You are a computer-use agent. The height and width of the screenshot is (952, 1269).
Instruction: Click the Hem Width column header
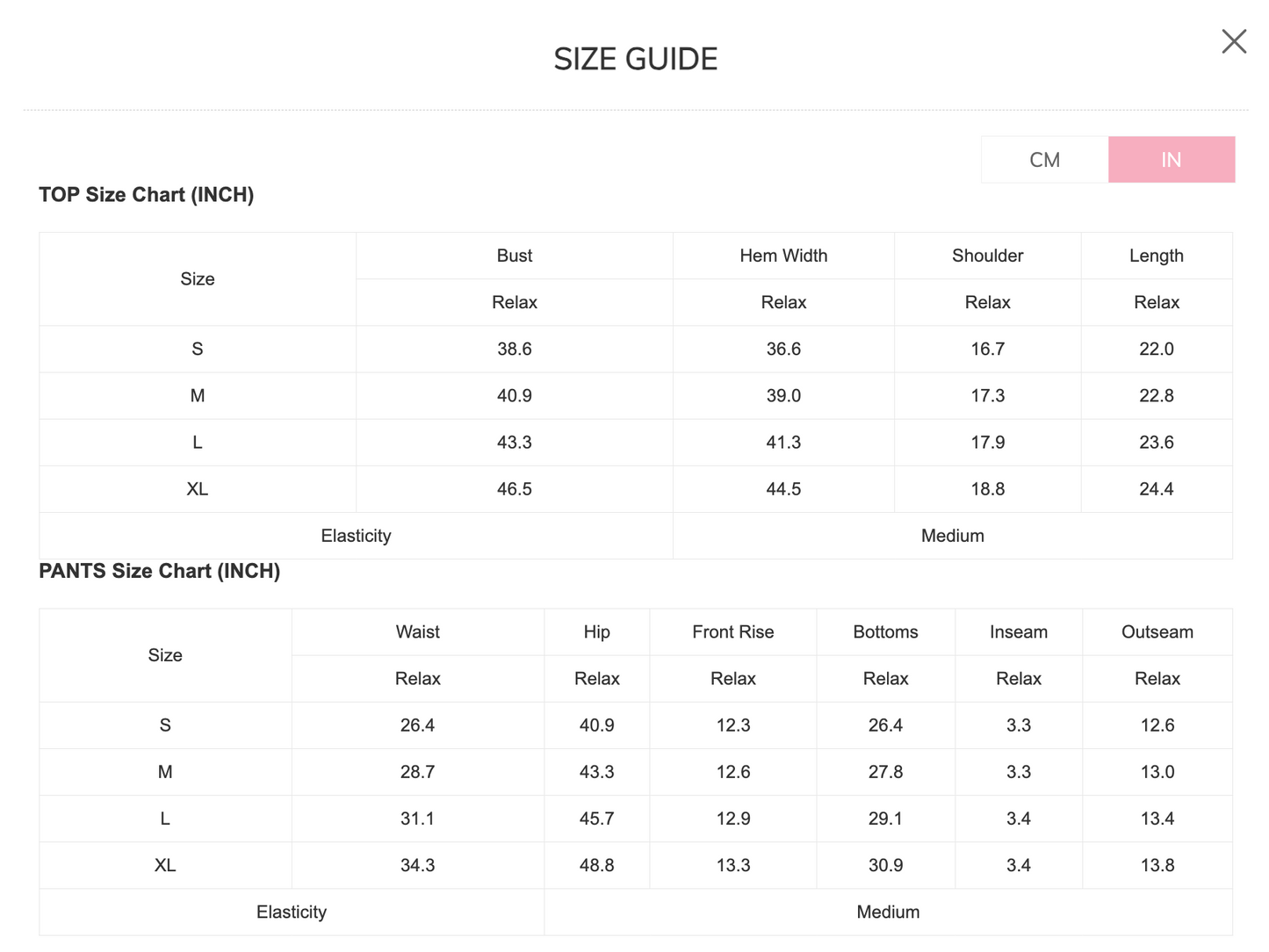coord(783,256)
